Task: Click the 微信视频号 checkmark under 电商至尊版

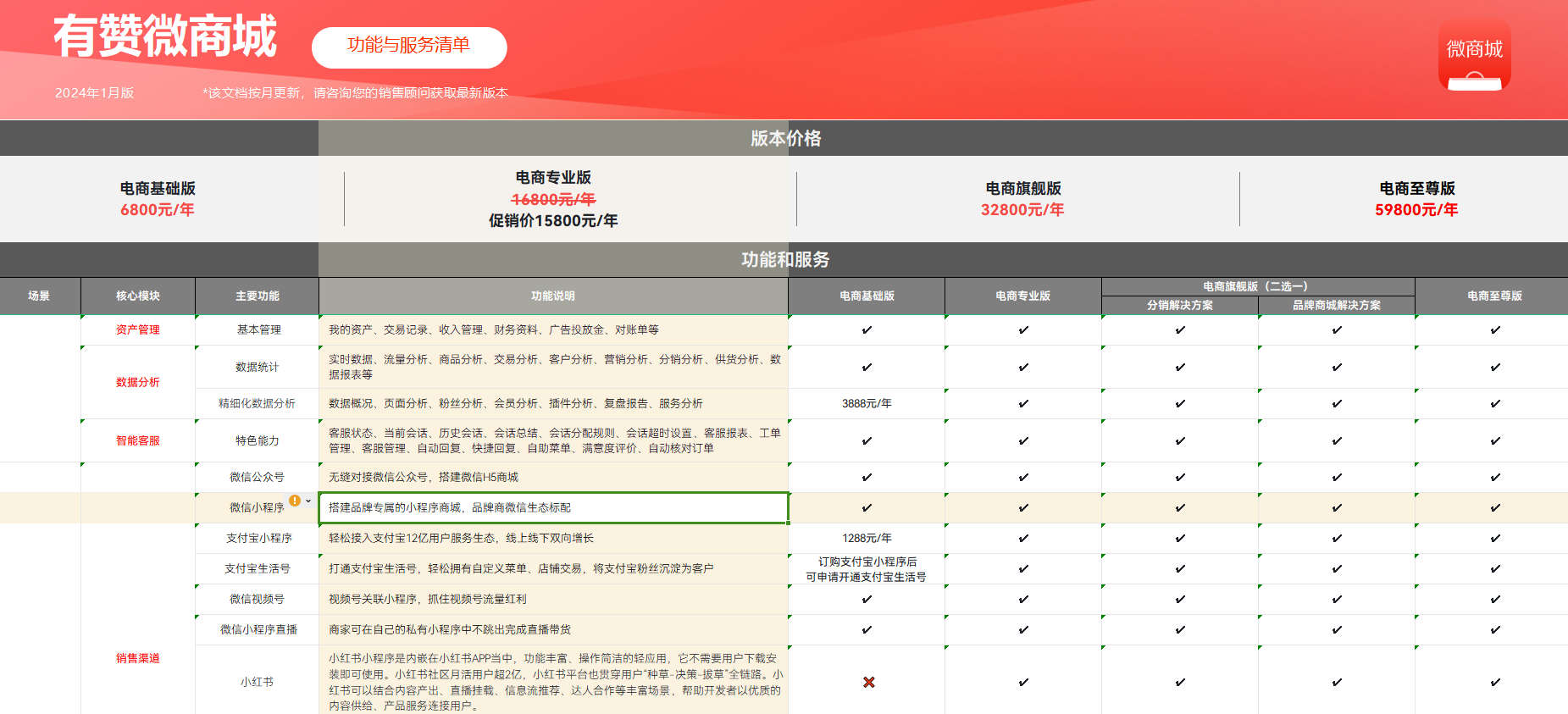Action: pos(1495,600)
